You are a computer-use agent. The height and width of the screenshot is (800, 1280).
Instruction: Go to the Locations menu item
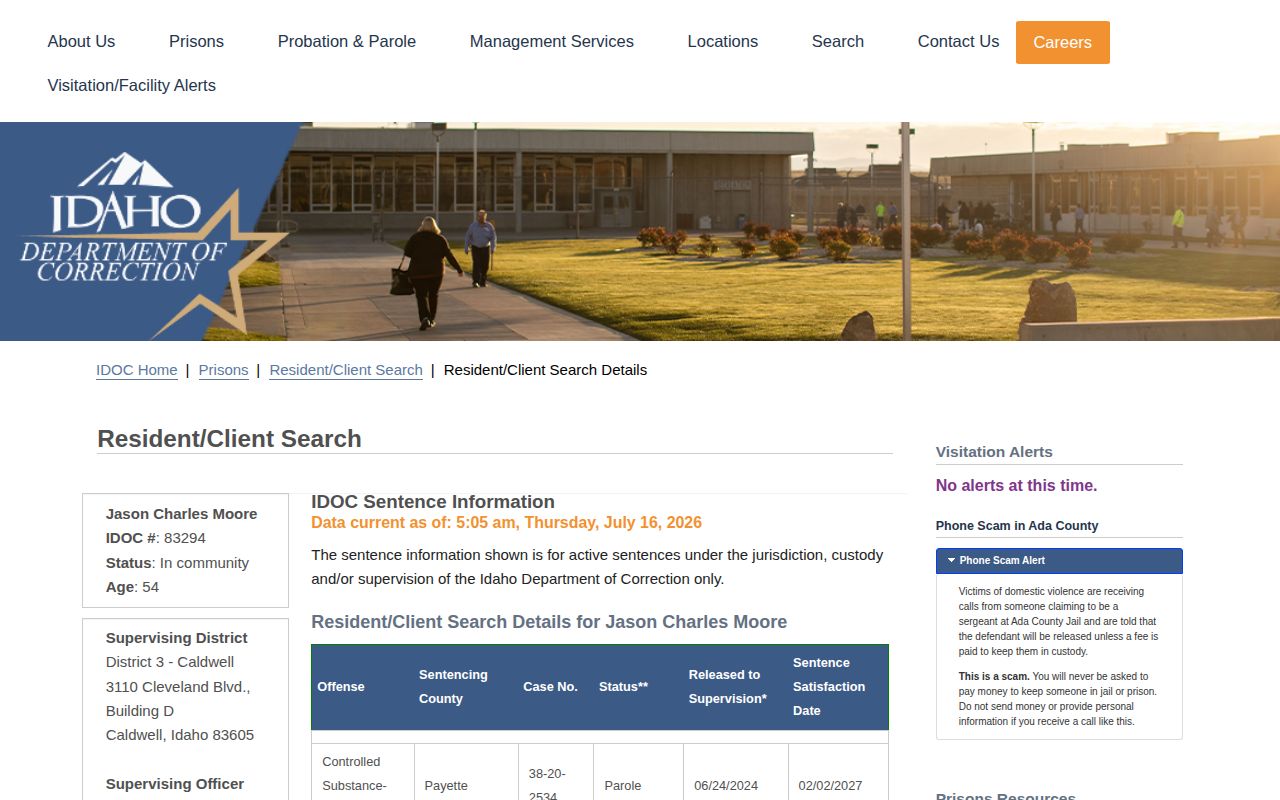[x=723, y=42]
